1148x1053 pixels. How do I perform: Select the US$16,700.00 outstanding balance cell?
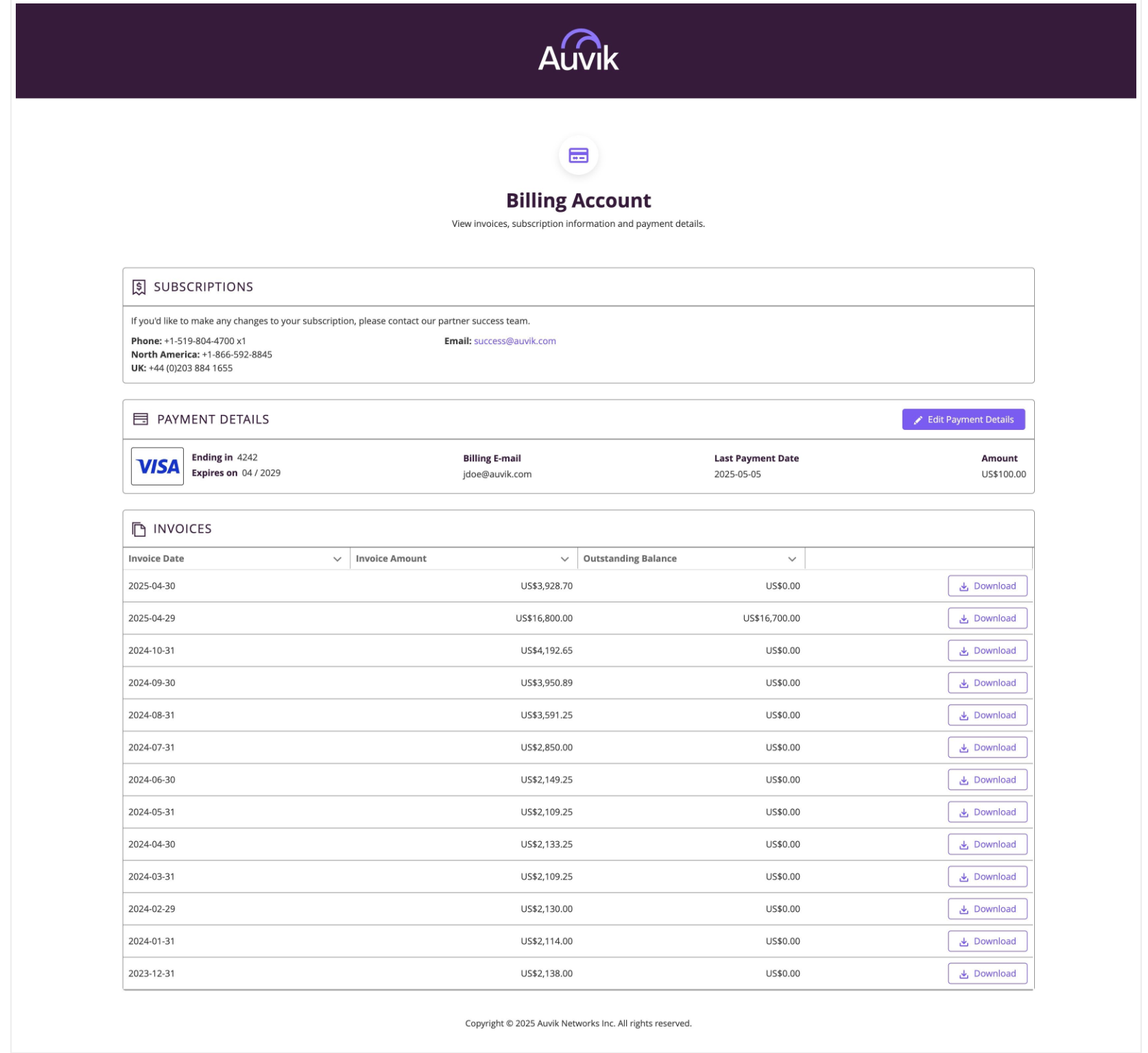[x=772, y=618]
